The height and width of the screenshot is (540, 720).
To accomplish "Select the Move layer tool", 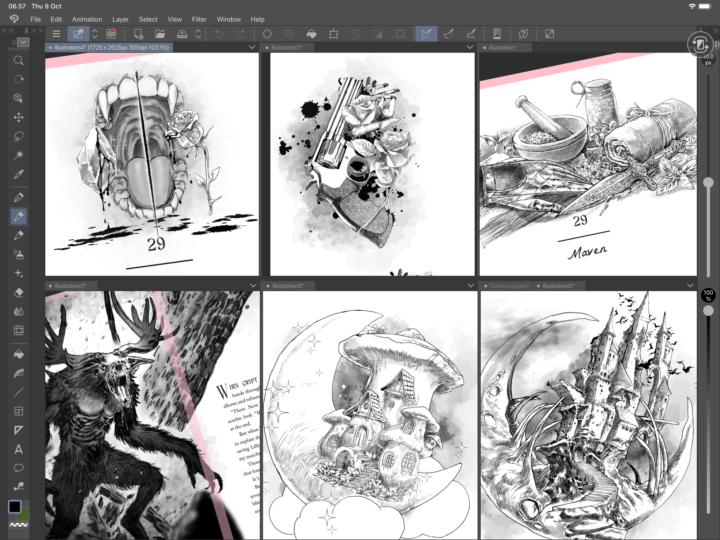I will click(x=19, y=117).
